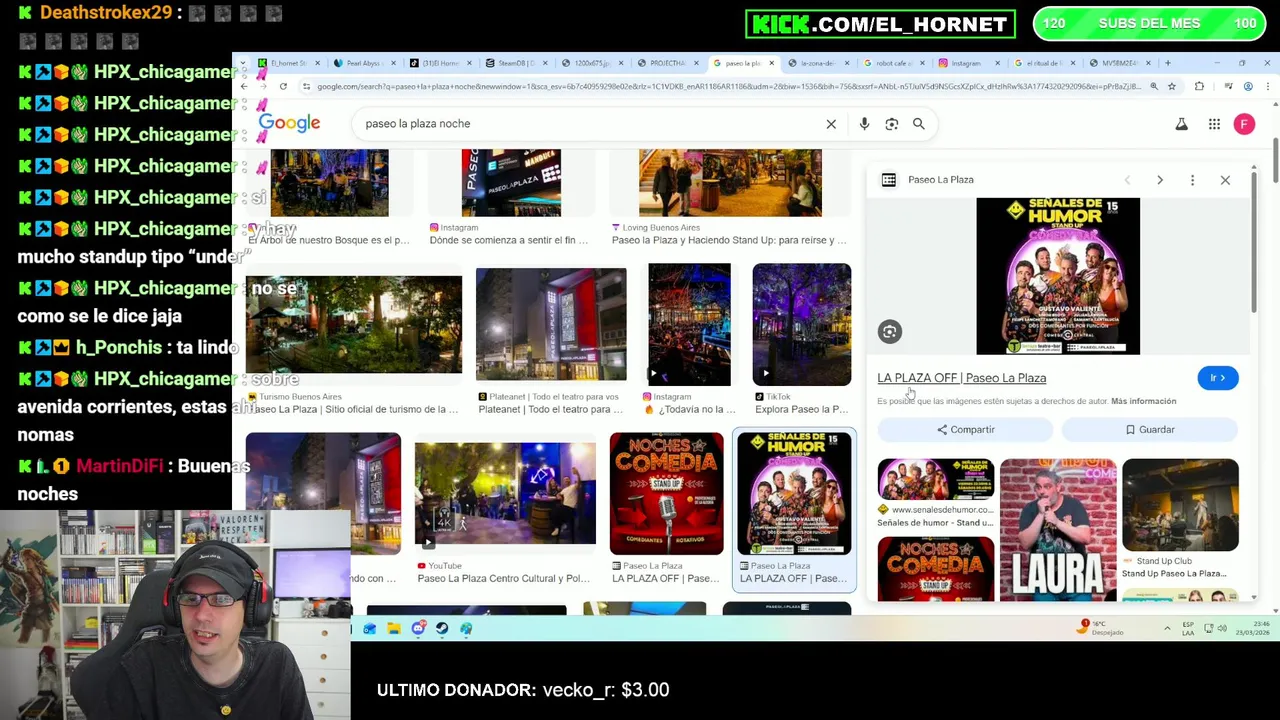Screen dimensions: 1280x720
Task: Open senalesdehumor.com related image
Action: pos(936,479)
